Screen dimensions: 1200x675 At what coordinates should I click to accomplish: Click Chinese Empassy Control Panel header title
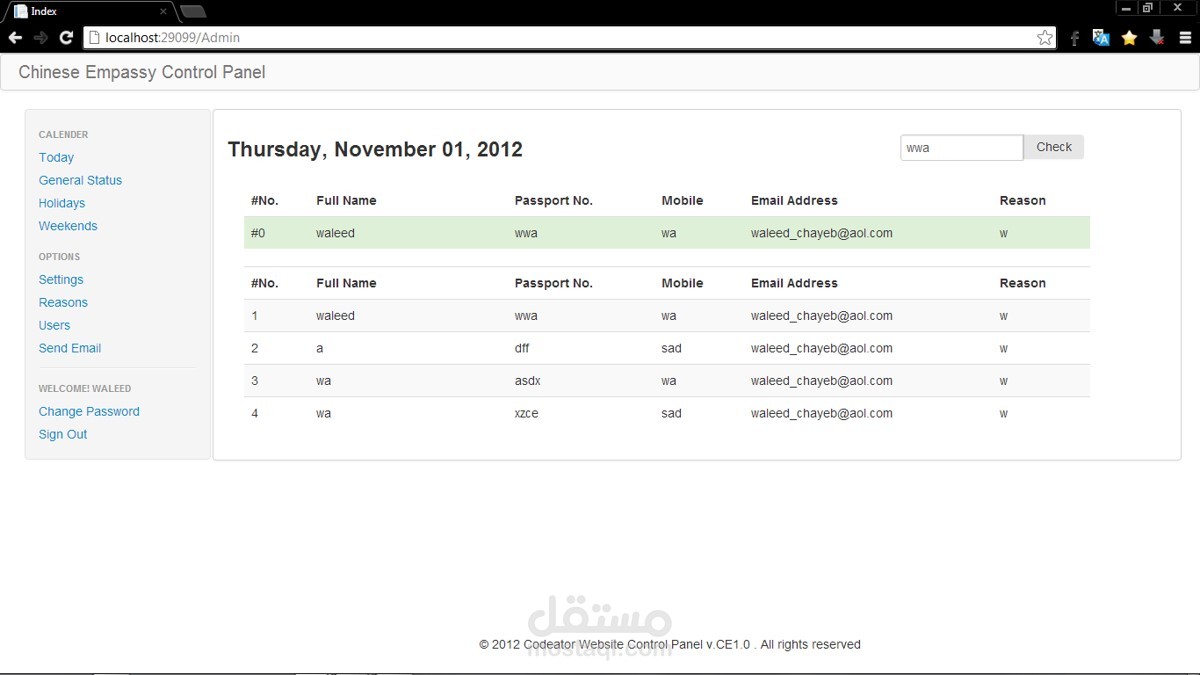[142, 72]
